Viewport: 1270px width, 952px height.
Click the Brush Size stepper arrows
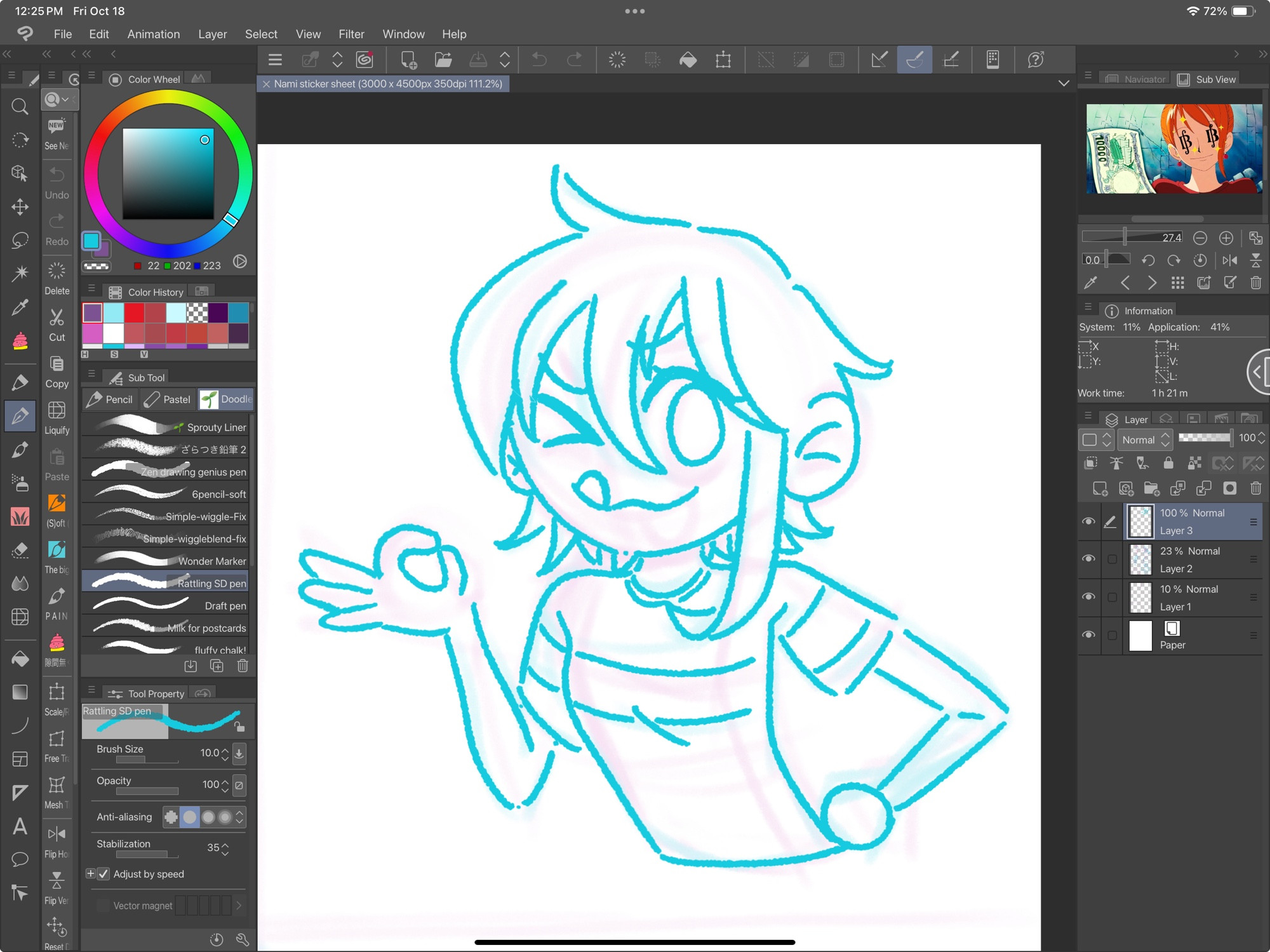coord(225,753)
